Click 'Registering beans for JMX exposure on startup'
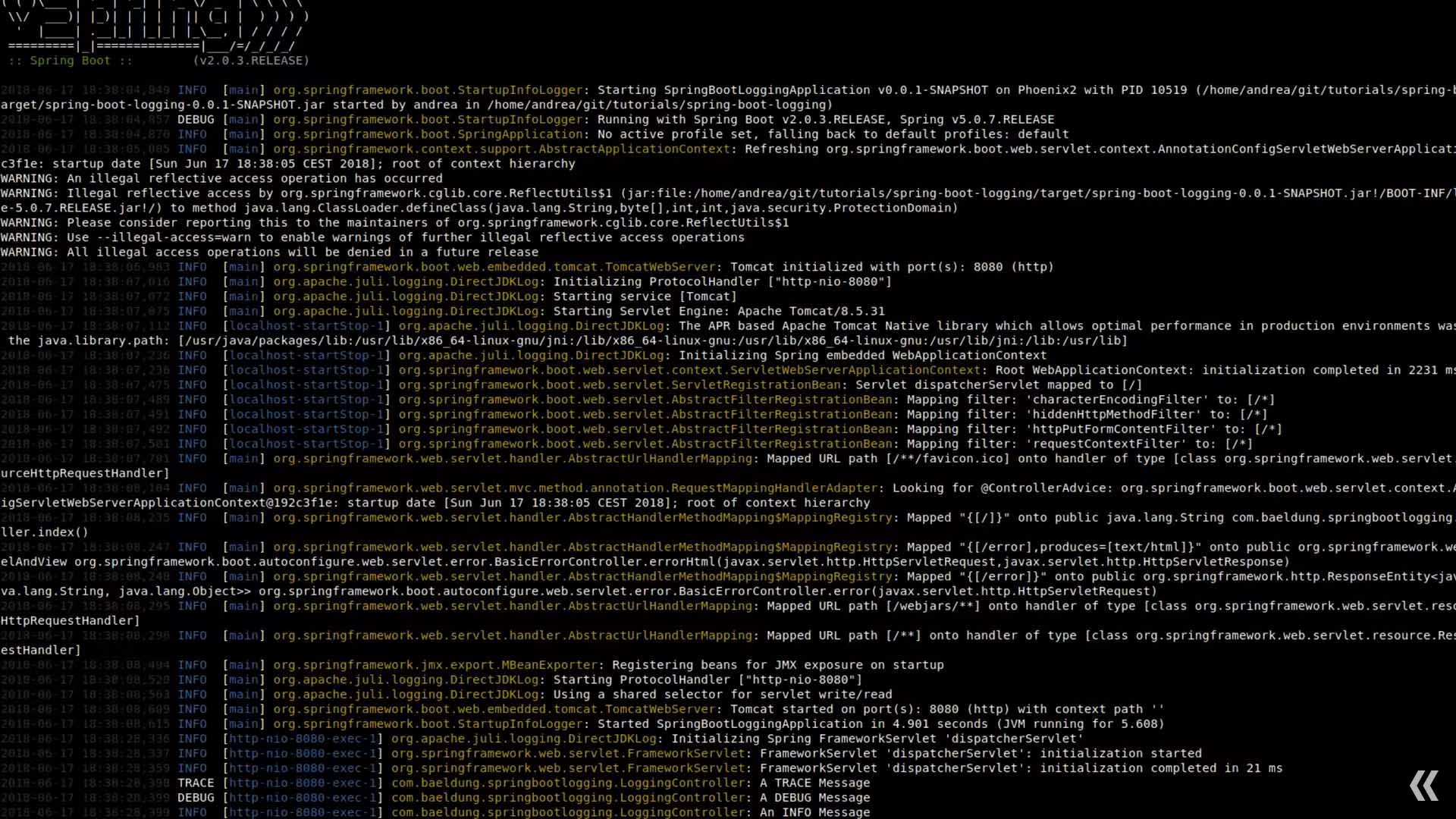 point(778,666)
